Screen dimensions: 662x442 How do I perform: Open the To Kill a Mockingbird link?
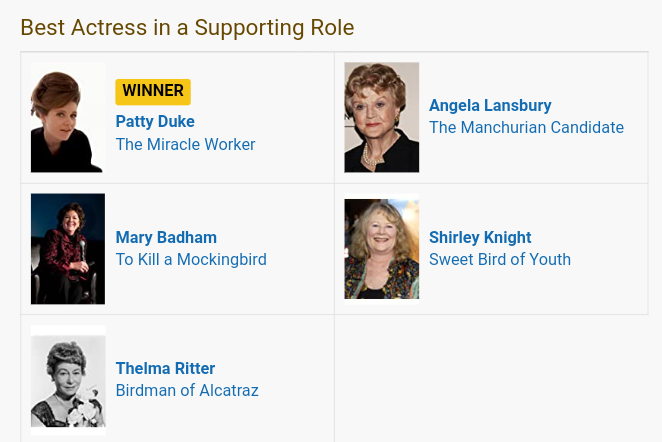point(191,260)
